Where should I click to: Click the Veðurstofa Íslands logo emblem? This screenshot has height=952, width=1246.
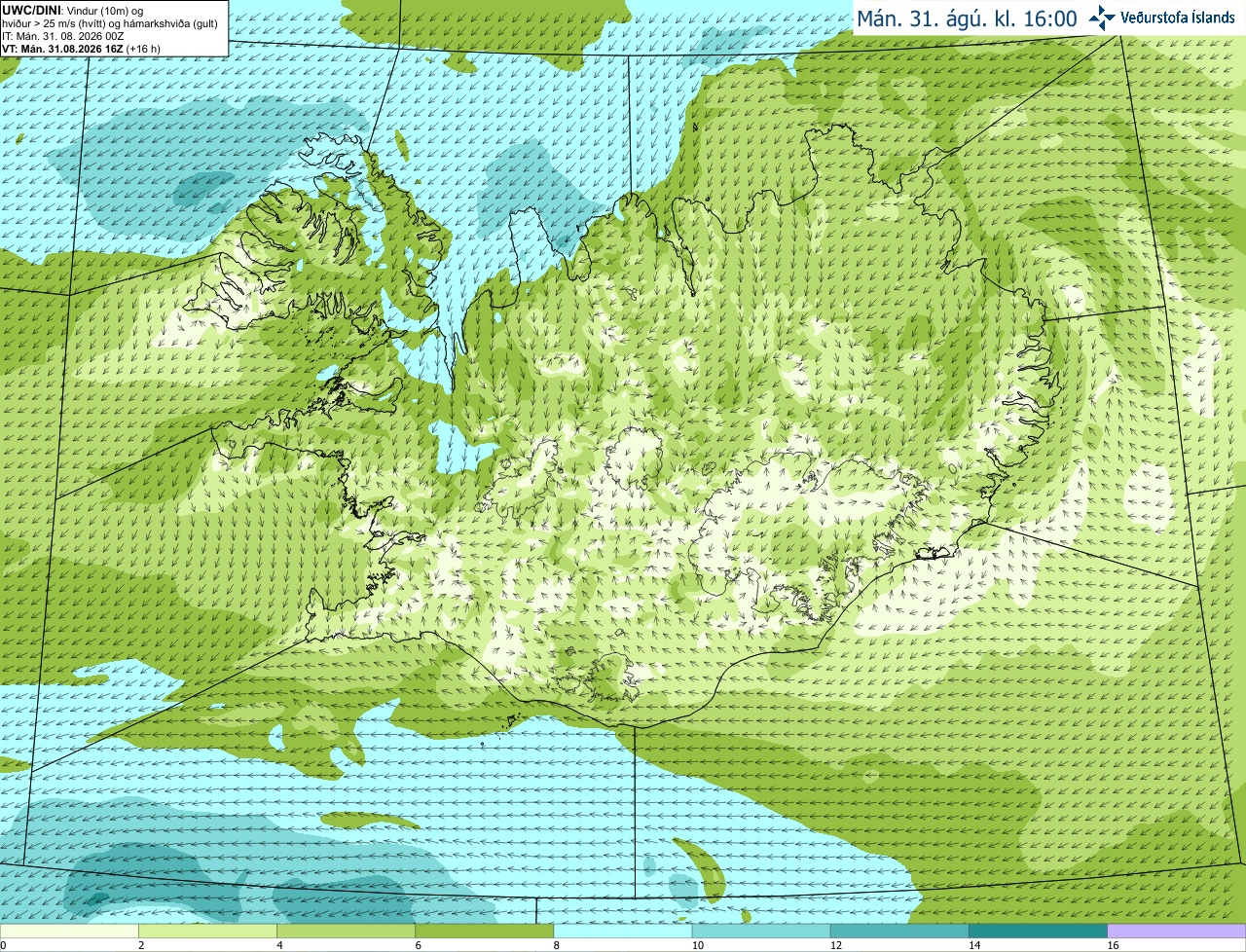pyautogui.click(x=1103, y=18)
